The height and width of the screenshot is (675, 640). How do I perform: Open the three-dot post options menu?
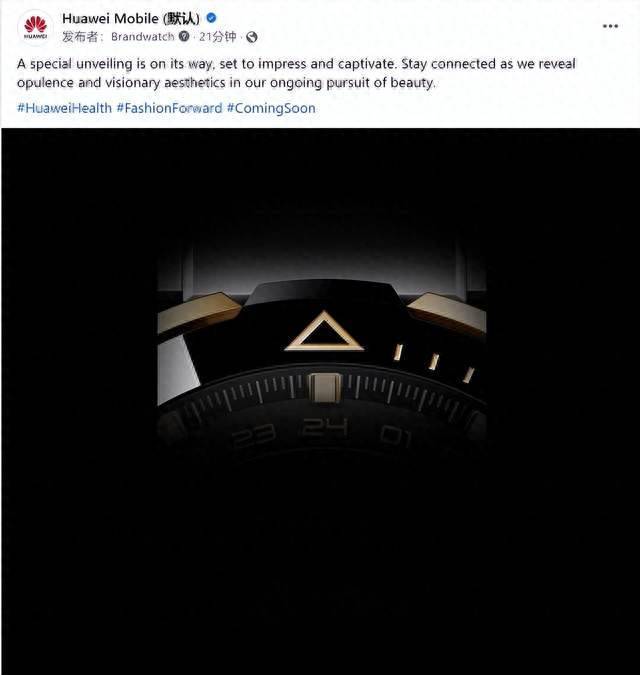[x=610, y=26]
